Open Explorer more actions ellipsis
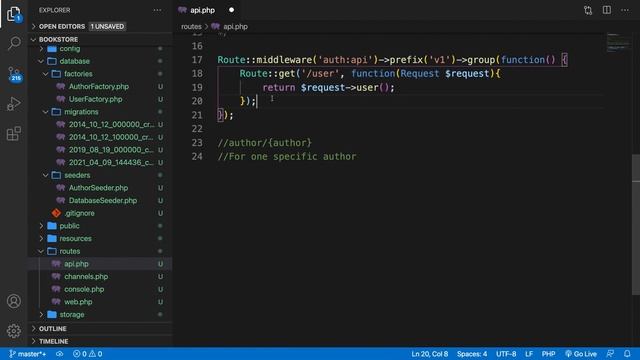This screenshot has height=360, width=640. [157, 10]
